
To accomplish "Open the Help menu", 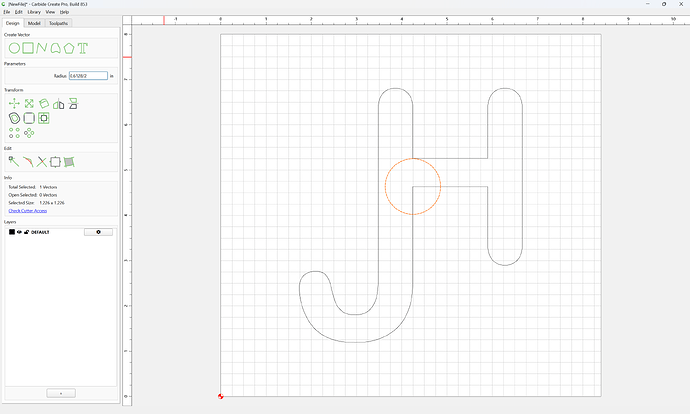I will (64, 12).
